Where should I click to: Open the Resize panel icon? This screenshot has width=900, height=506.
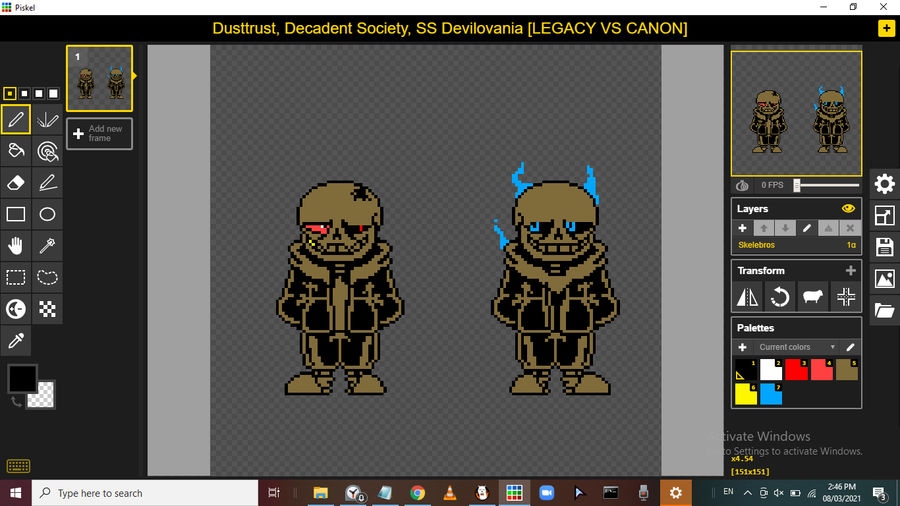885,216
